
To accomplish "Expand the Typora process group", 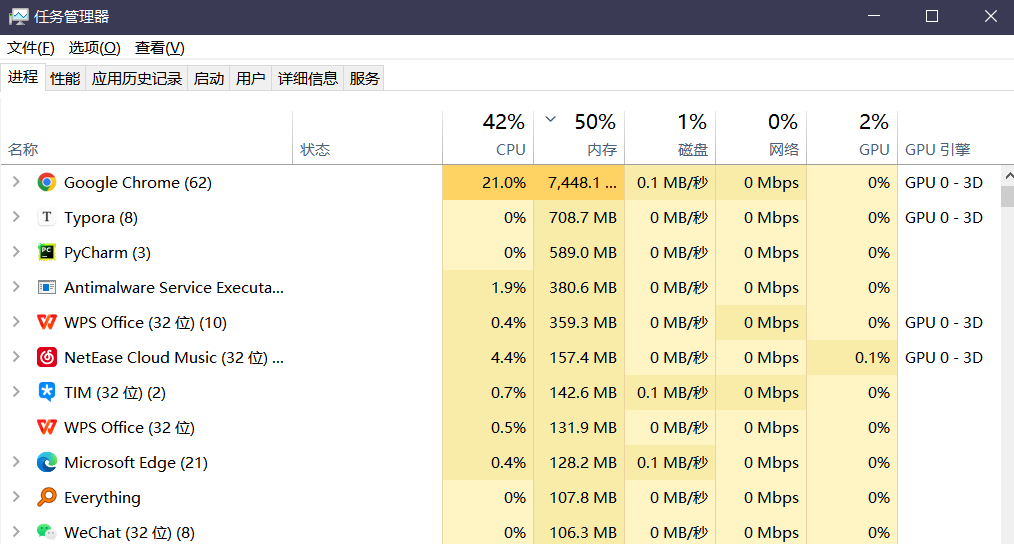I will (x=16, y=217).
